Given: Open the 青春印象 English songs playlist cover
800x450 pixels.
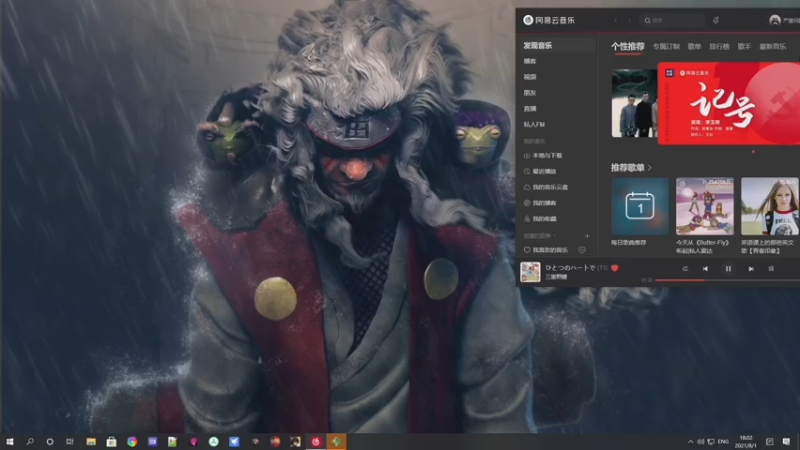Looking at the screenshot, I should coord(770,206).
